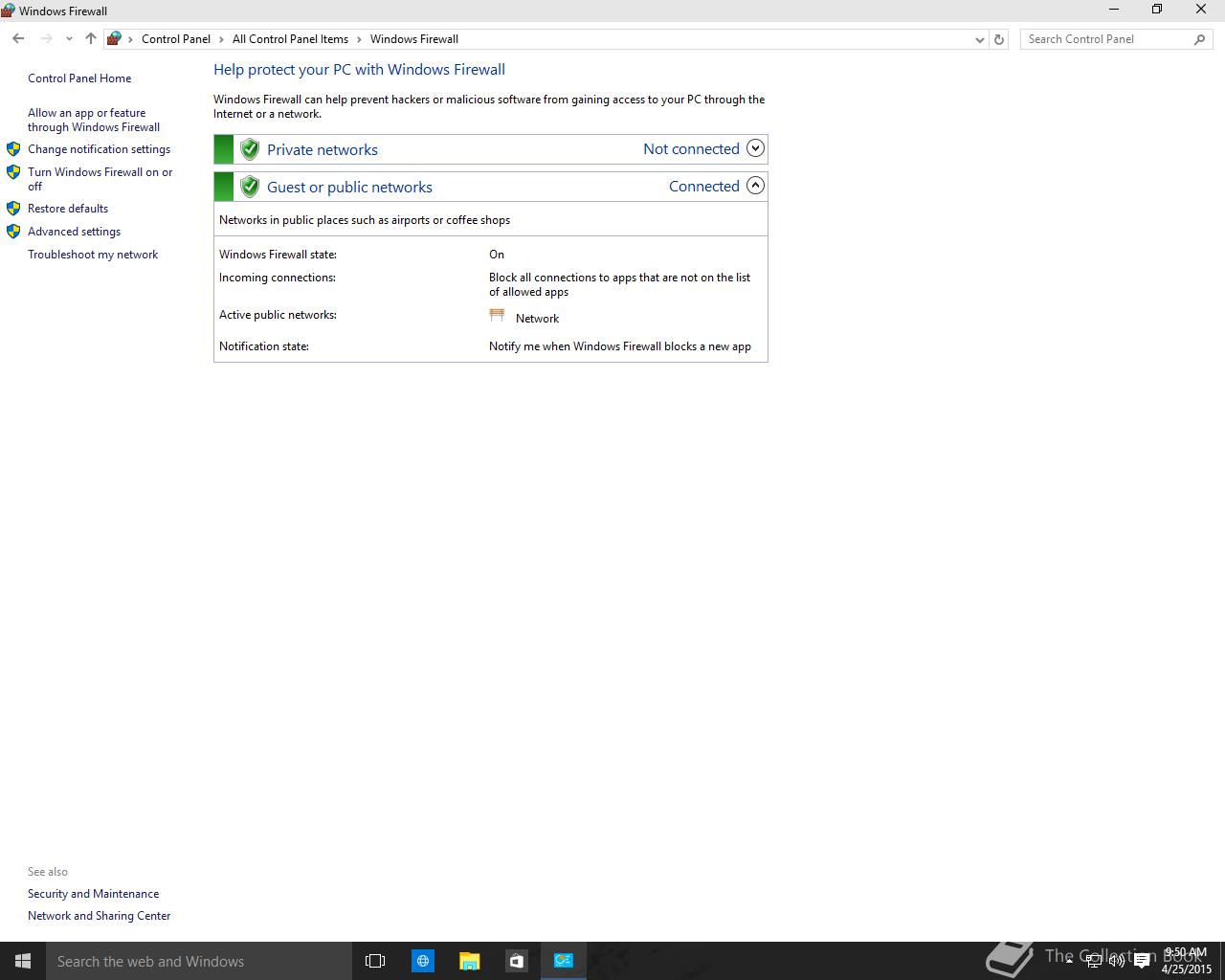The width and height of the screenshot is (1225, 980).
Task: Launch the browser globe icon in taskbar
Action: 422,961
